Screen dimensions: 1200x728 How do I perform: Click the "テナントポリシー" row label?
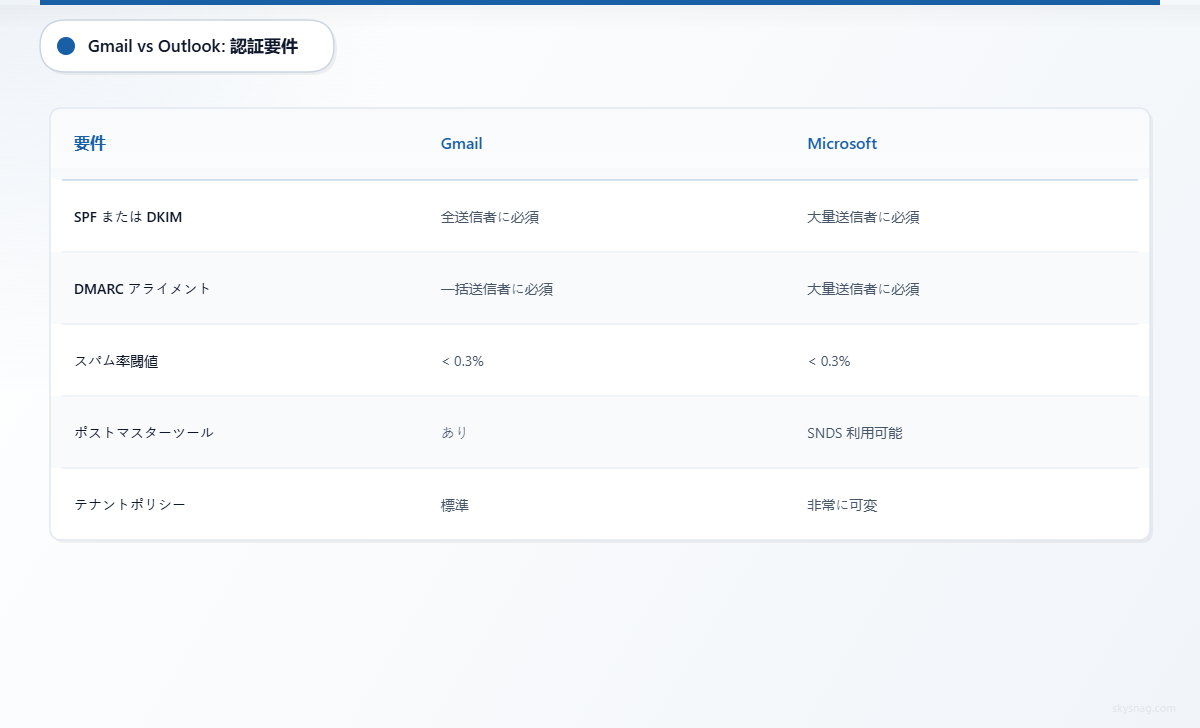[130, 505]
